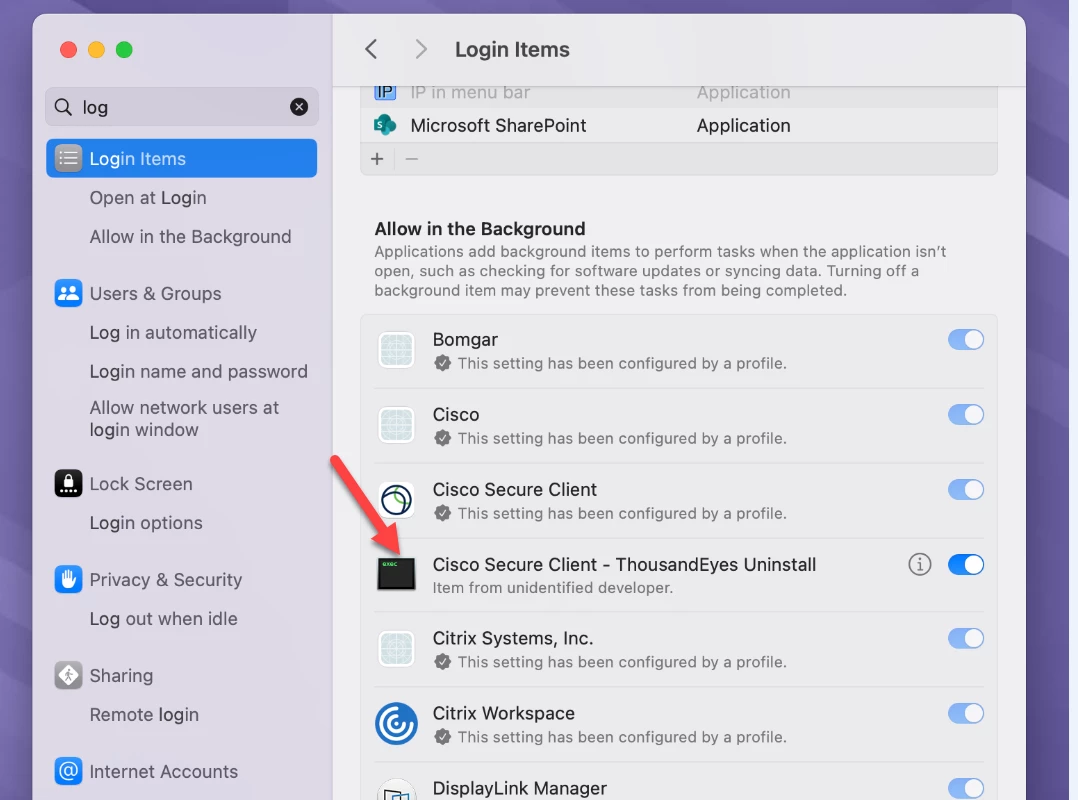This screenshot has width=1078, height=800.
Task: Click the DisplayLink Manager app icon
Action: click(396, 790)
